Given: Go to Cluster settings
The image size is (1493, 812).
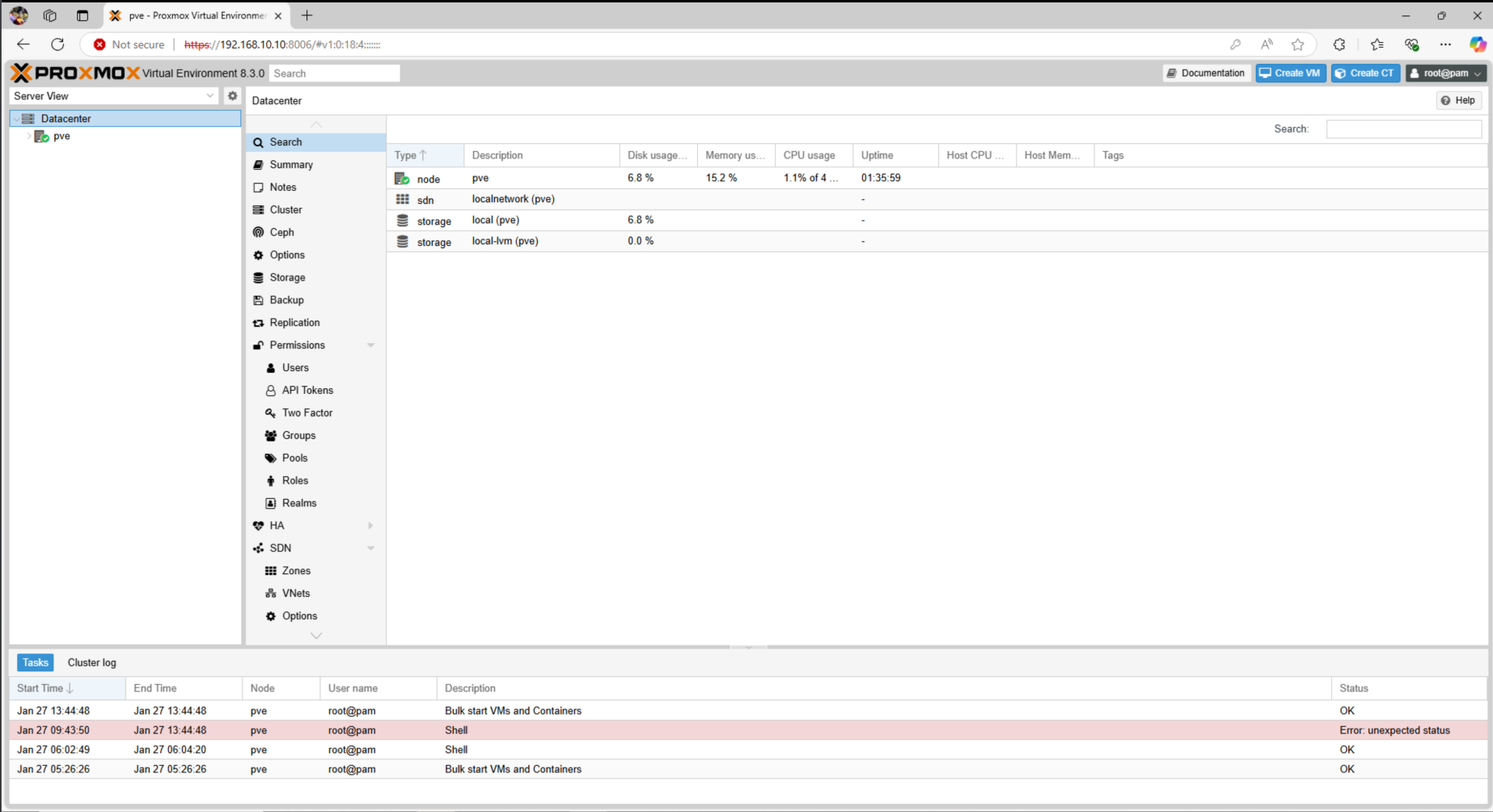Looking at the screenshot, I should [315, 209].
